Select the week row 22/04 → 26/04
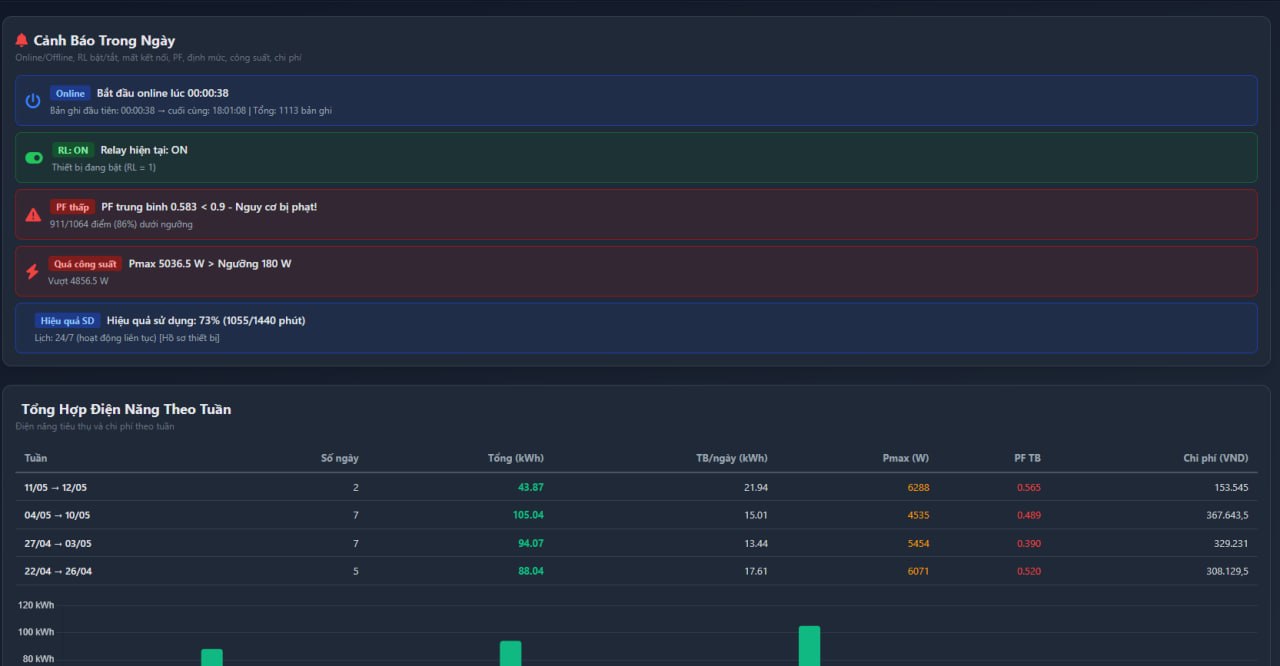This screenshot has height=666, width=1280. (636, 571)
